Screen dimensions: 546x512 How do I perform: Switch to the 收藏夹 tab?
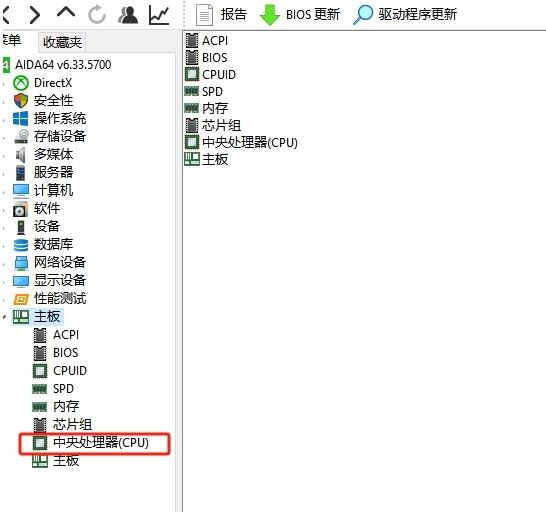(x=62, y=42)
